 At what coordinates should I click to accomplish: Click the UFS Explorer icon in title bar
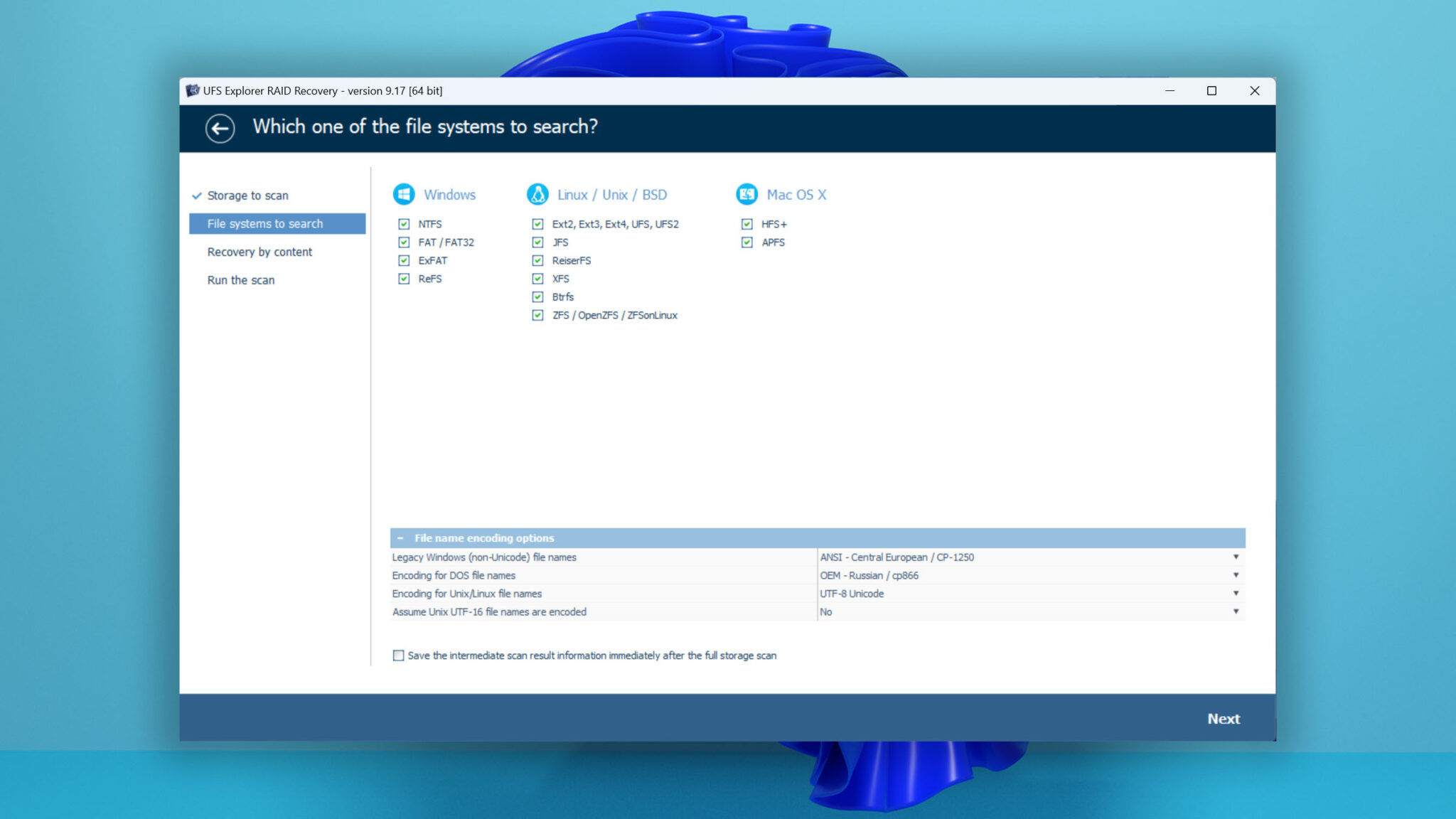(192, 91)
